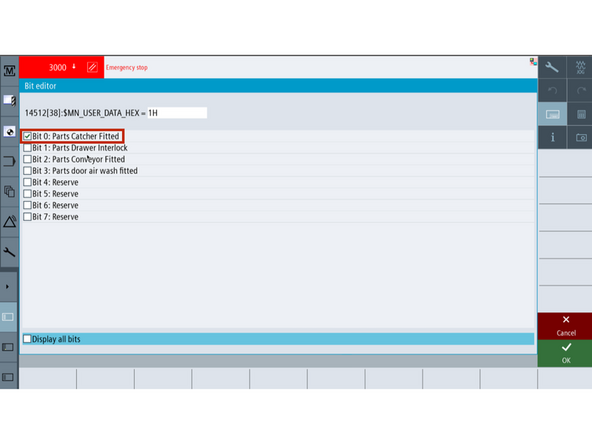Click the Emergency stop alarm text
Viewport: 592px width, 444px height.
coord(126,68)
